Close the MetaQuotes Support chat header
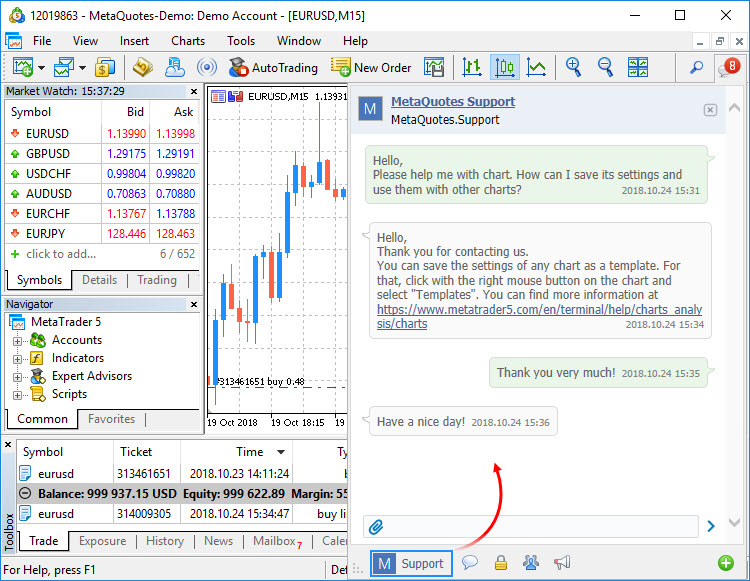The height and width of the screenshot is (581, 750). tap(710, 110)
